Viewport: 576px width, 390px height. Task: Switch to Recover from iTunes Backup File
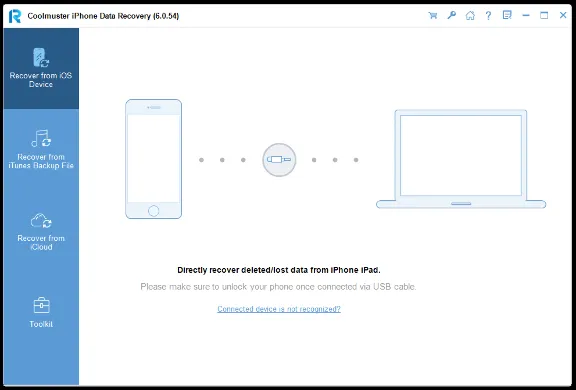[41, 149]
